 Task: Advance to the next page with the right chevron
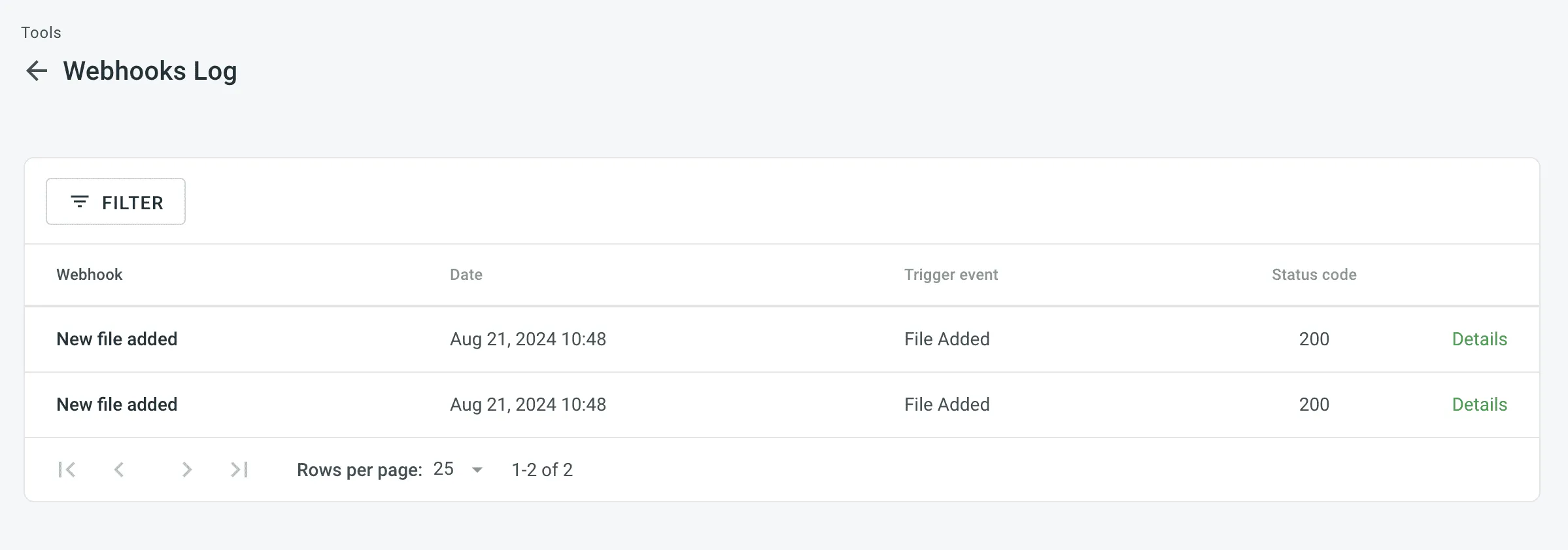click(187, 469)
